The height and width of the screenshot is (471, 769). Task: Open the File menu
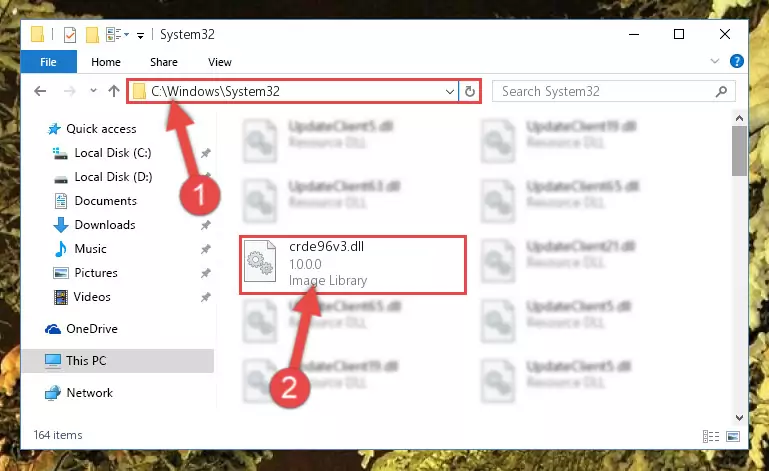point(49,62)
